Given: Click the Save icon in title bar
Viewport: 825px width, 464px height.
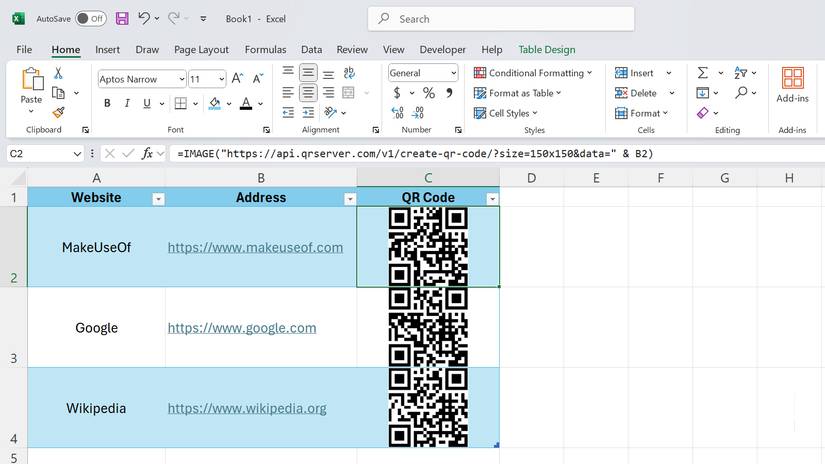Looking at the screenshot, I should pyautogui.click(x=122, y=19).
